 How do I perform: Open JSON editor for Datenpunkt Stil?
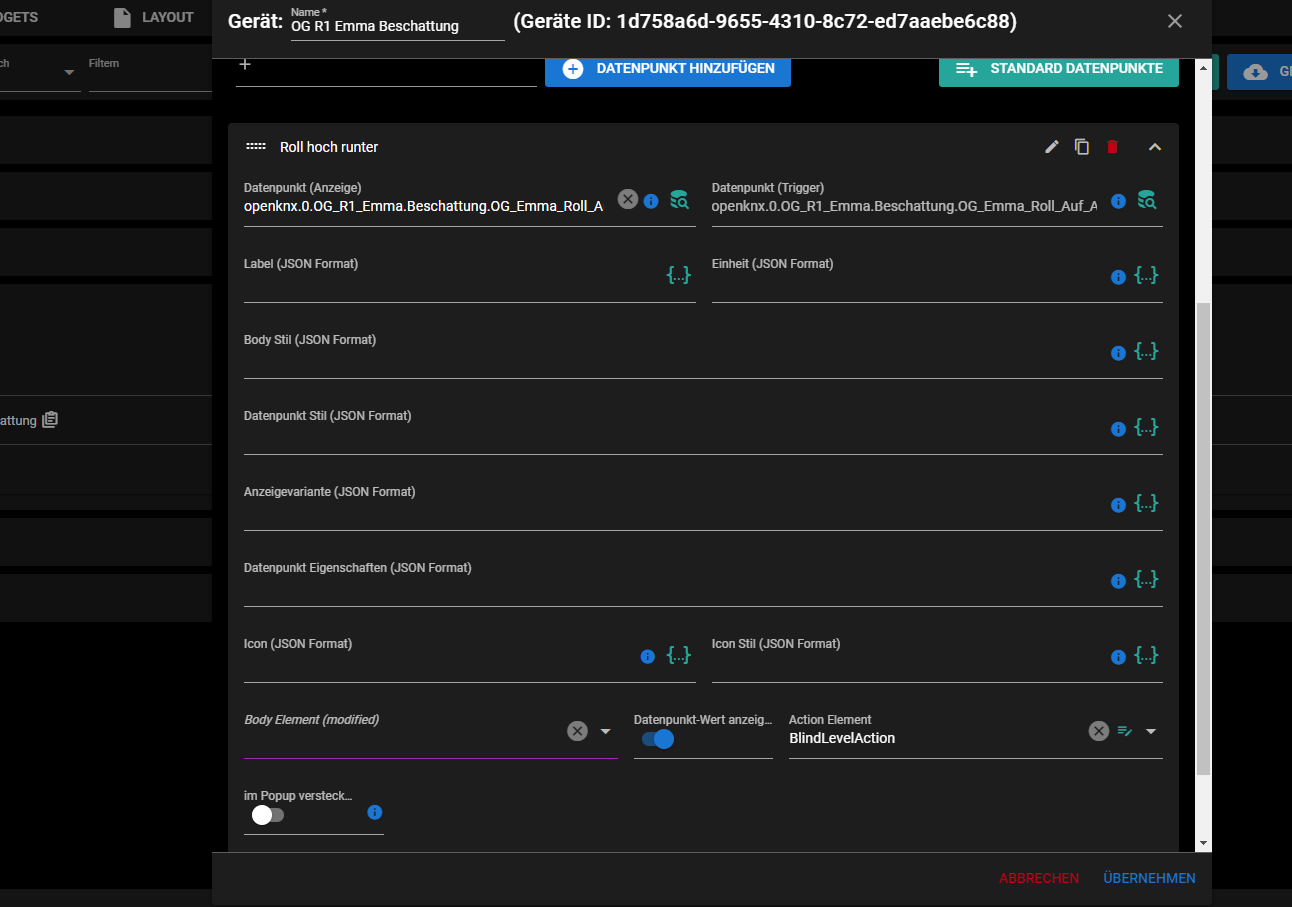[1147, 427]
